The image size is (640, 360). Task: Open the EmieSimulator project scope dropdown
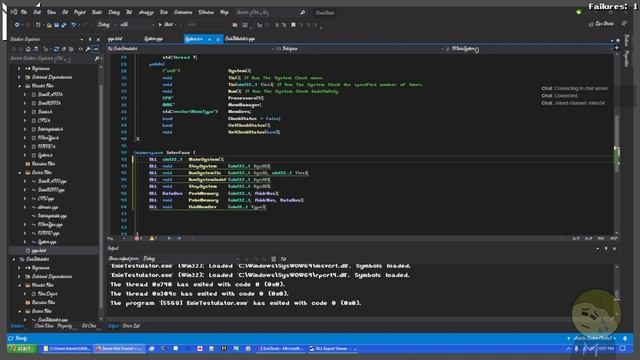pyautogui.click(x=190, y=49)
